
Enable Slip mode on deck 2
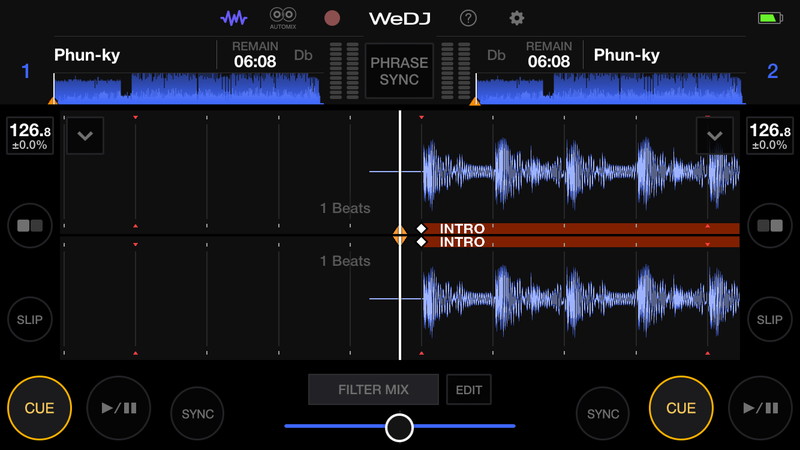[x=770, y=319]
